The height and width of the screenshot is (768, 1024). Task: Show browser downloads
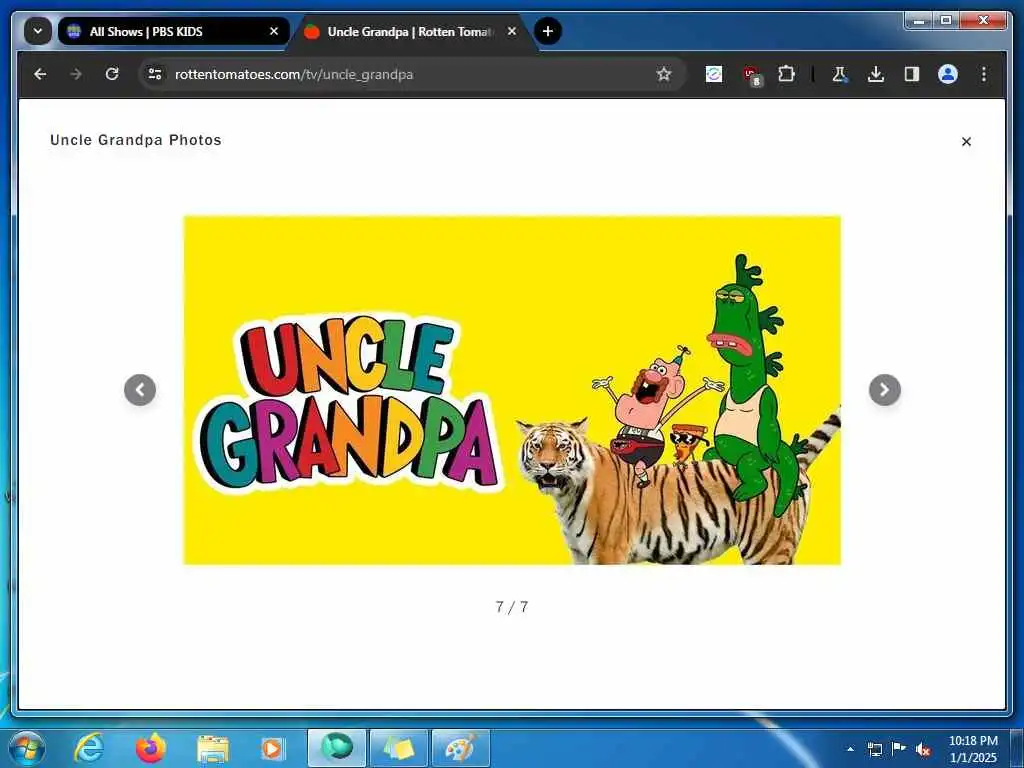coord(876,74)
